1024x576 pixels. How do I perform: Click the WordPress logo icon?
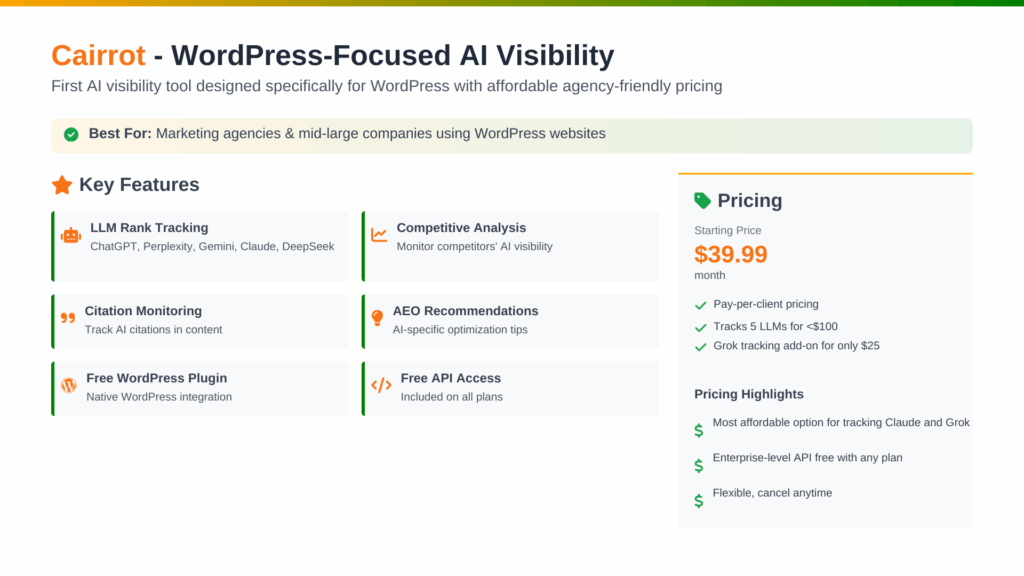(x=68, y=385)
